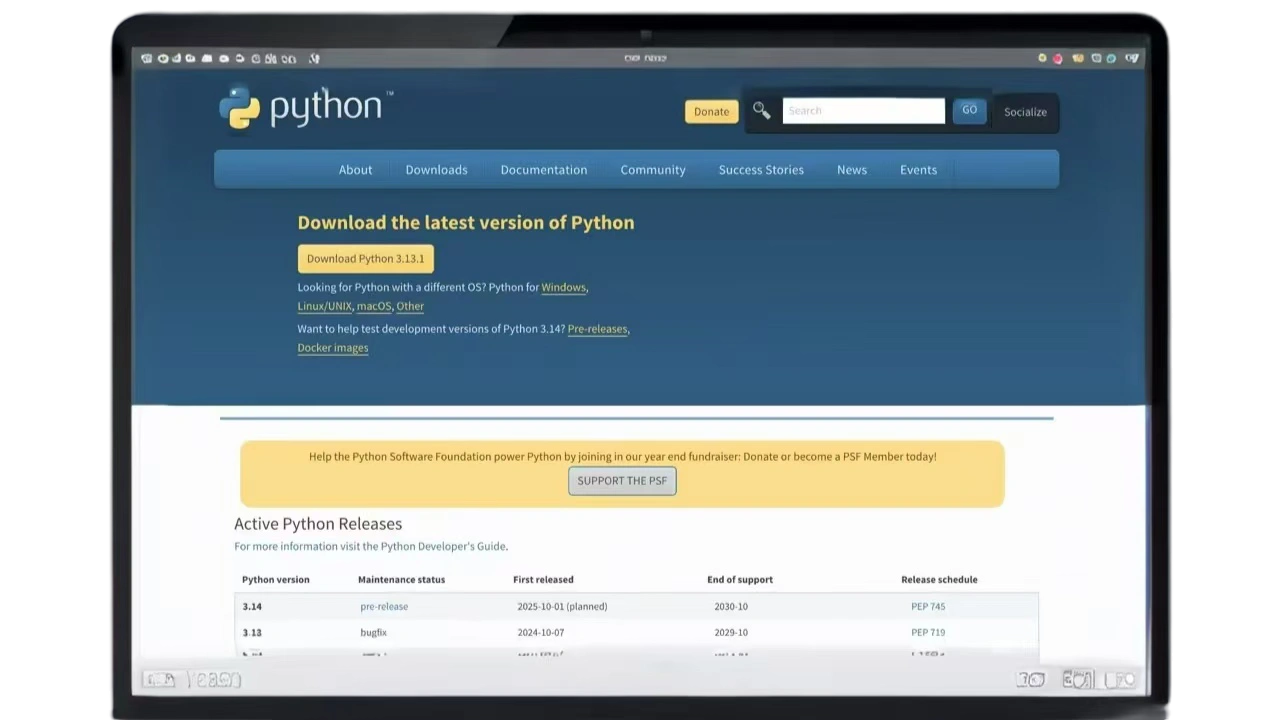Screen dimensions: 1280x720
Task: Open the Success Stories navigation item
Action: (x=761, y=170)
